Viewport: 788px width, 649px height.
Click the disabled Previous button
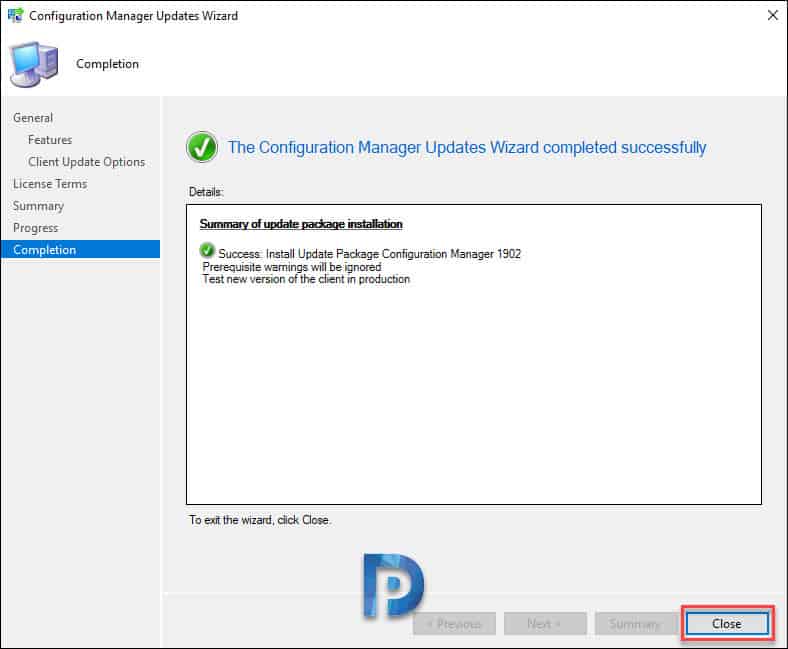(454, 624)
